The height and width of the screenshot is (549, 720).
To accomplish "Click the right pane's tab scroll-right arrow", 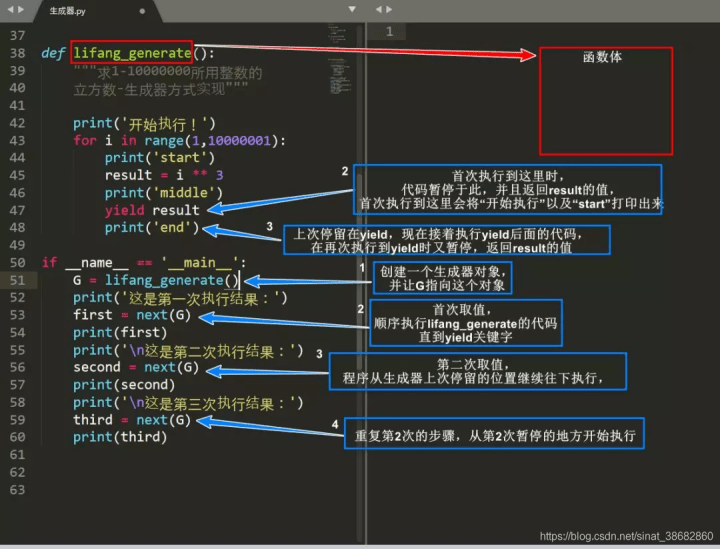I will click(389, 9).
